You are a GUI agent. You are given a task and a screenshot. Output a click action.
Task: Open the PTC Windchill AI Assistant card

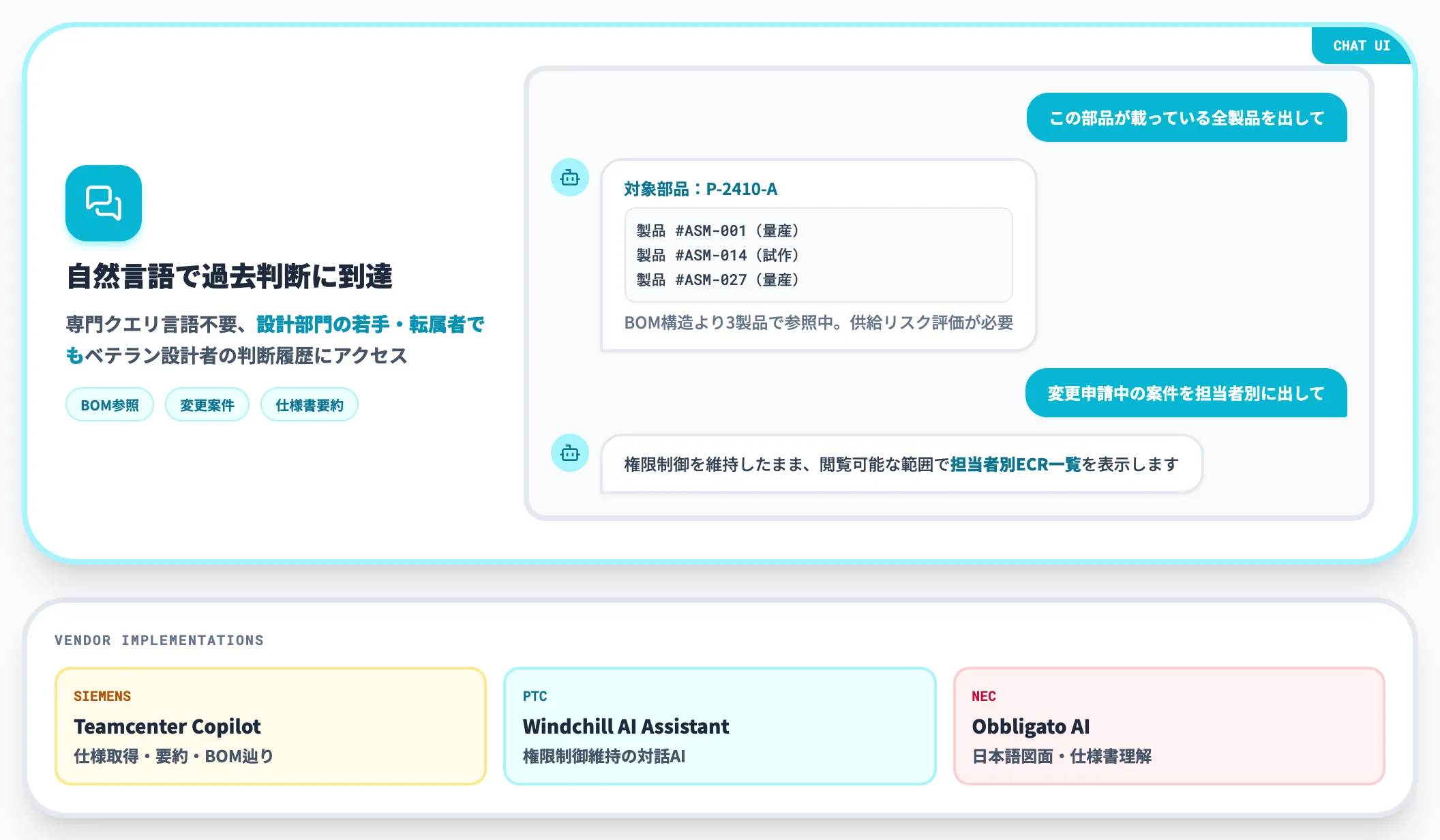coord(719,726)
